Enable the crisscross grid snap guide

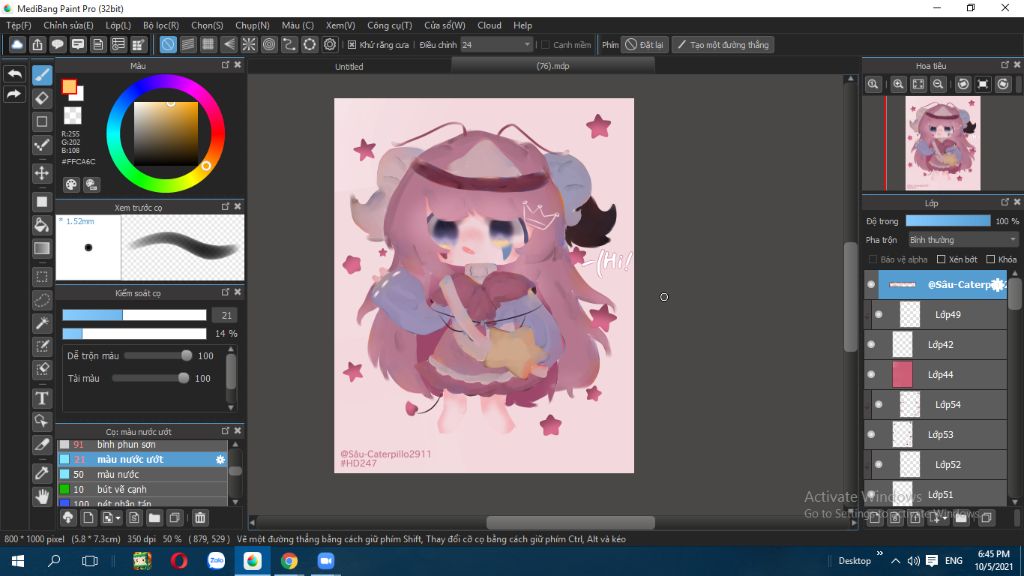click(208, 44)
